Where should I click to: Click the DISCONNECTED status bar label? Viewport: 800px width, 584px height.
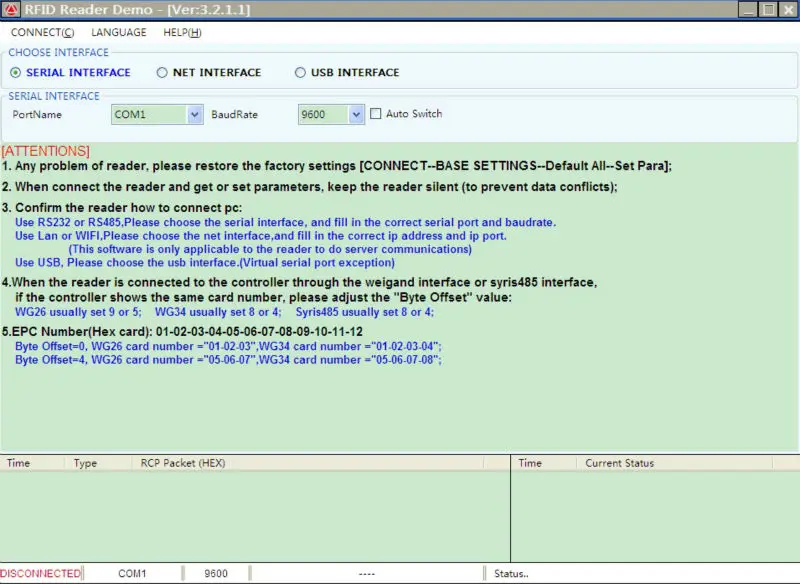[x=41, y=573]
